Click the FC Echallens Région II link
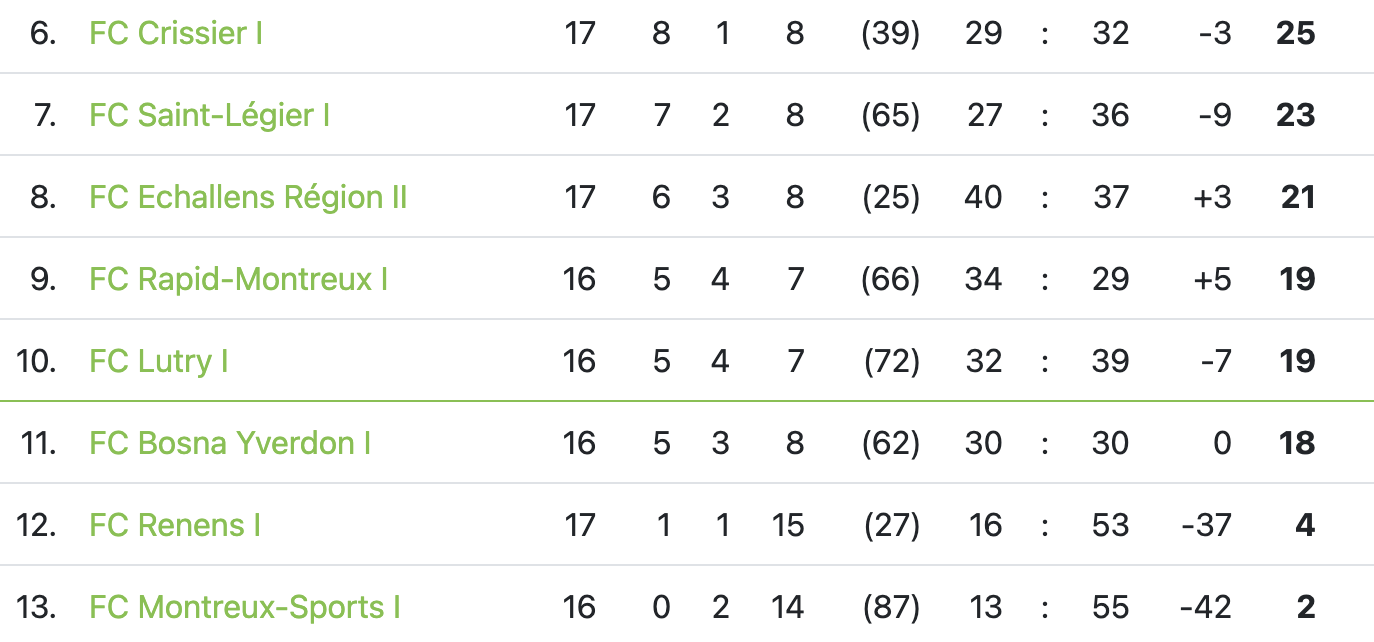The width and height of the screenshot is (1374, 642). 248,198
